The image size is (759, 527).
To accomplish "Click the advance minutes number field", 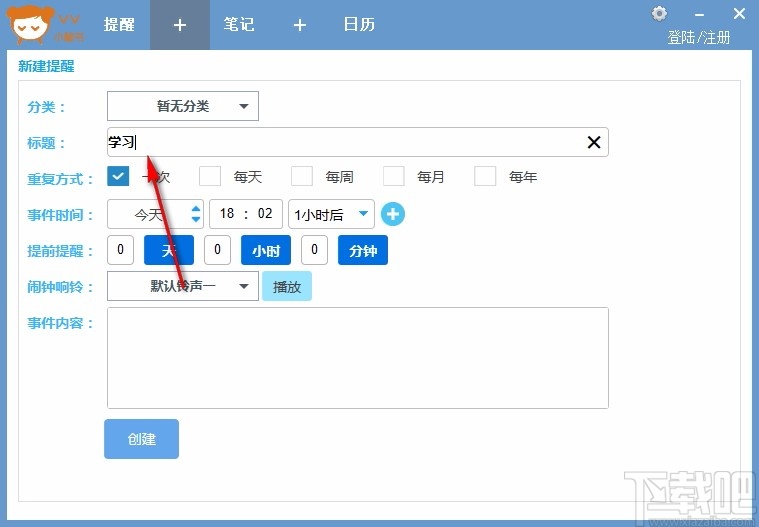I will [315, 250].
